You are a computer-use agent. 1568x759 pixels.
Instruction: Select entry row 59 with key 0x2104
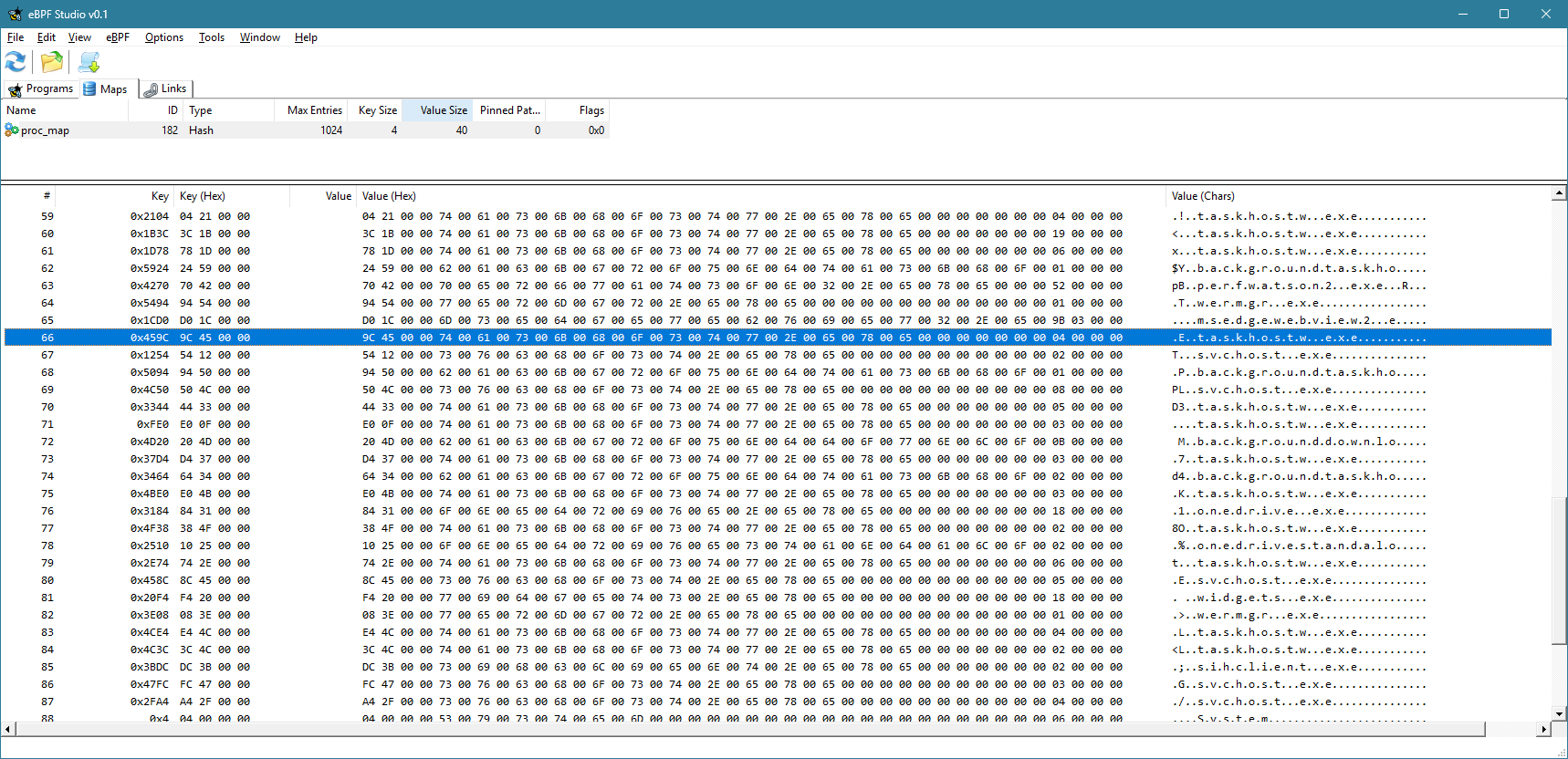click(x=548, y=216)
